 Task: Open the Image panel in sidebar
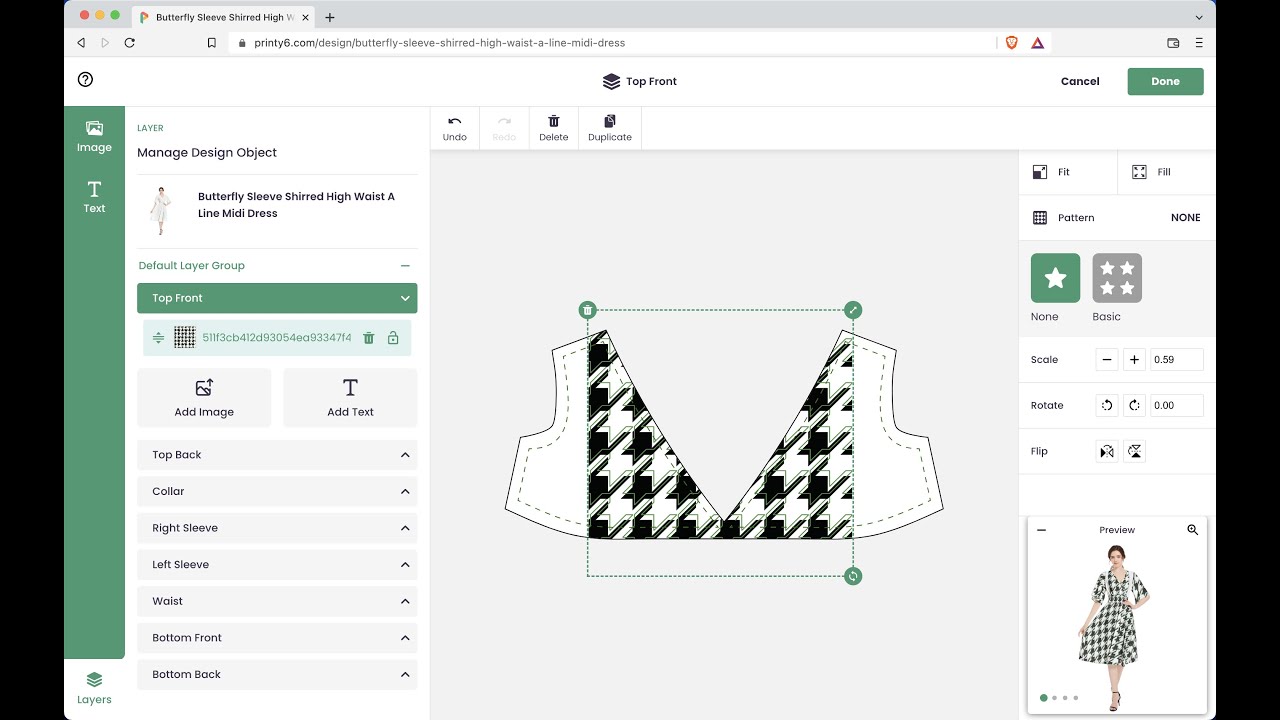coord(94,137)
